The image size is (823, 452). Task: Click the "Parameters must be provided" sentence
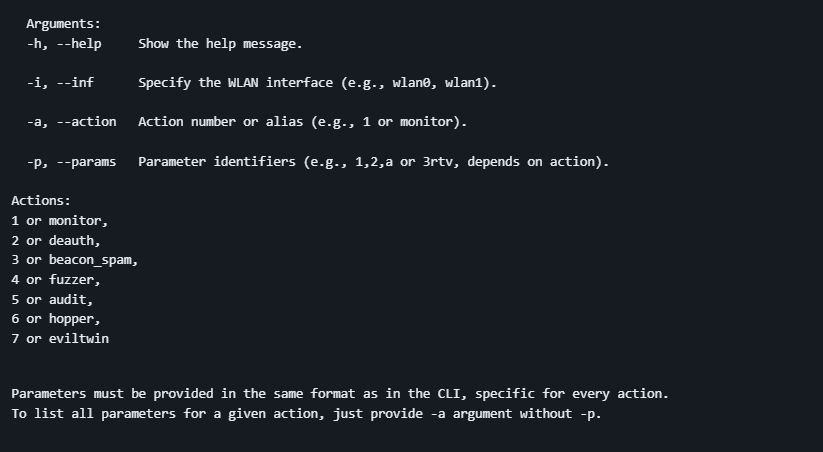(340, 394)
